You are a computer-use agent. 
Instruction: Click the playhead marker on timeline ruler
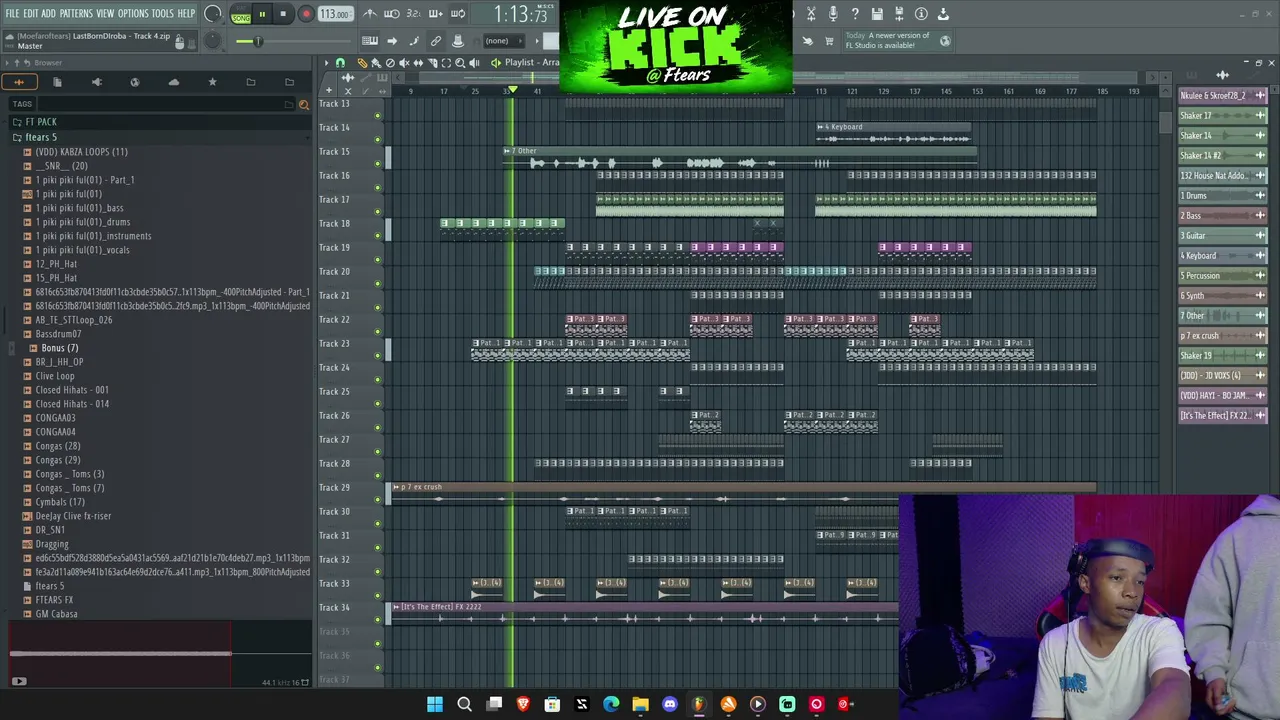513,91
